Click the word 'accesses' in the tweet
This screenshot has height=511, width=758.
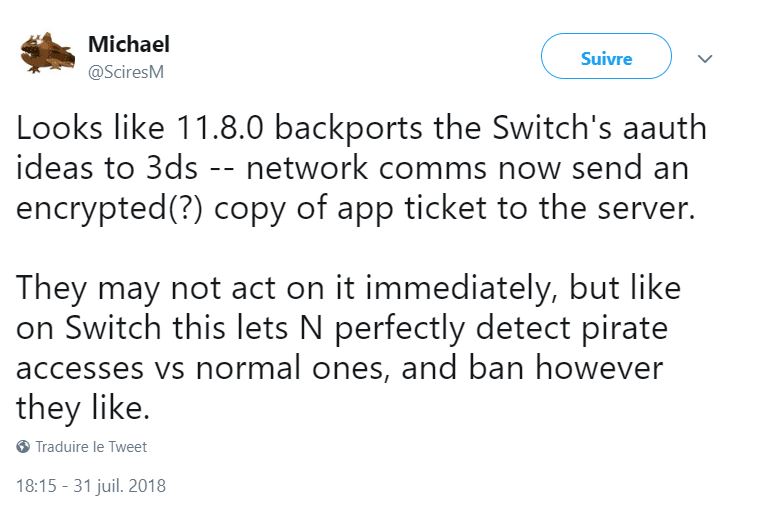coord(80,370)
